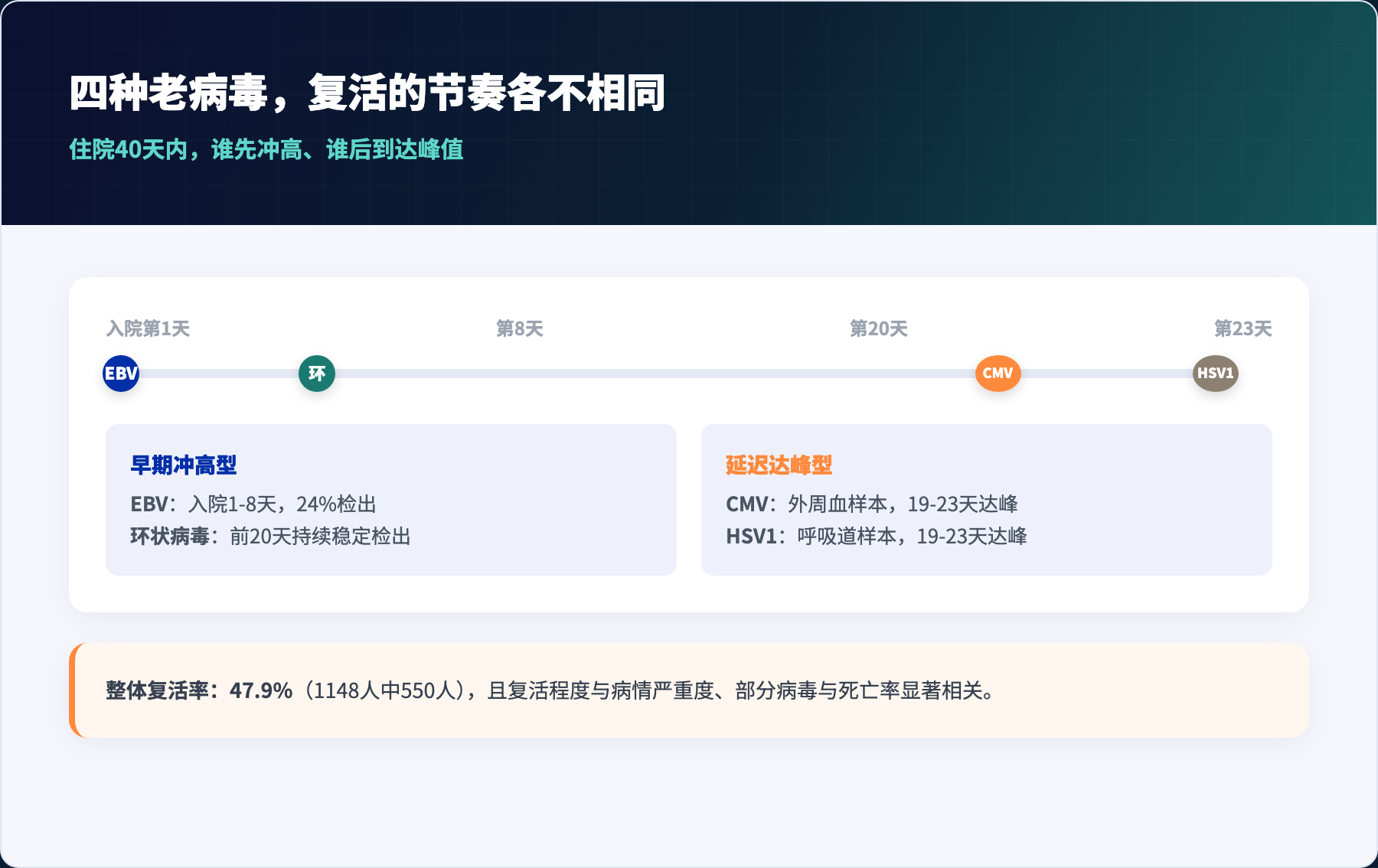Viewport: 1378px width, 868px height.
Task: Click the line HSV1：呼吸道样本，19-23天达峰
Action: 877,536
